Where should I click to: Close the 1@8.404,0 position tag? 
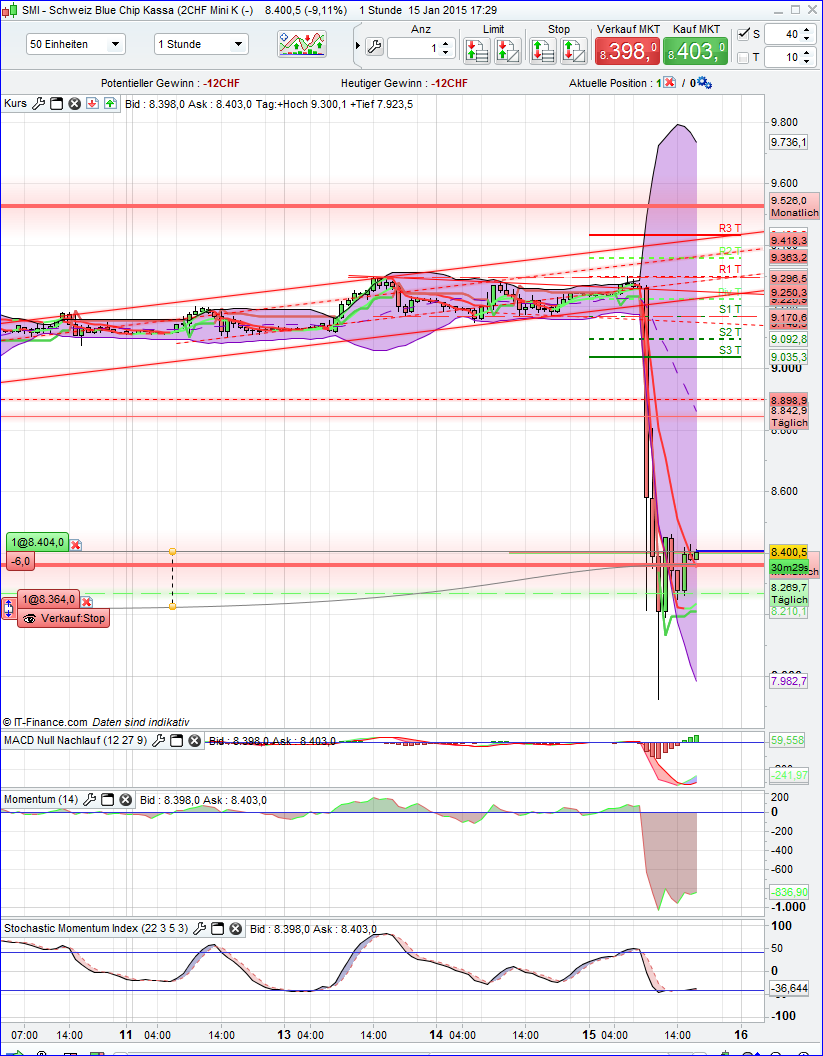[75, 543]
